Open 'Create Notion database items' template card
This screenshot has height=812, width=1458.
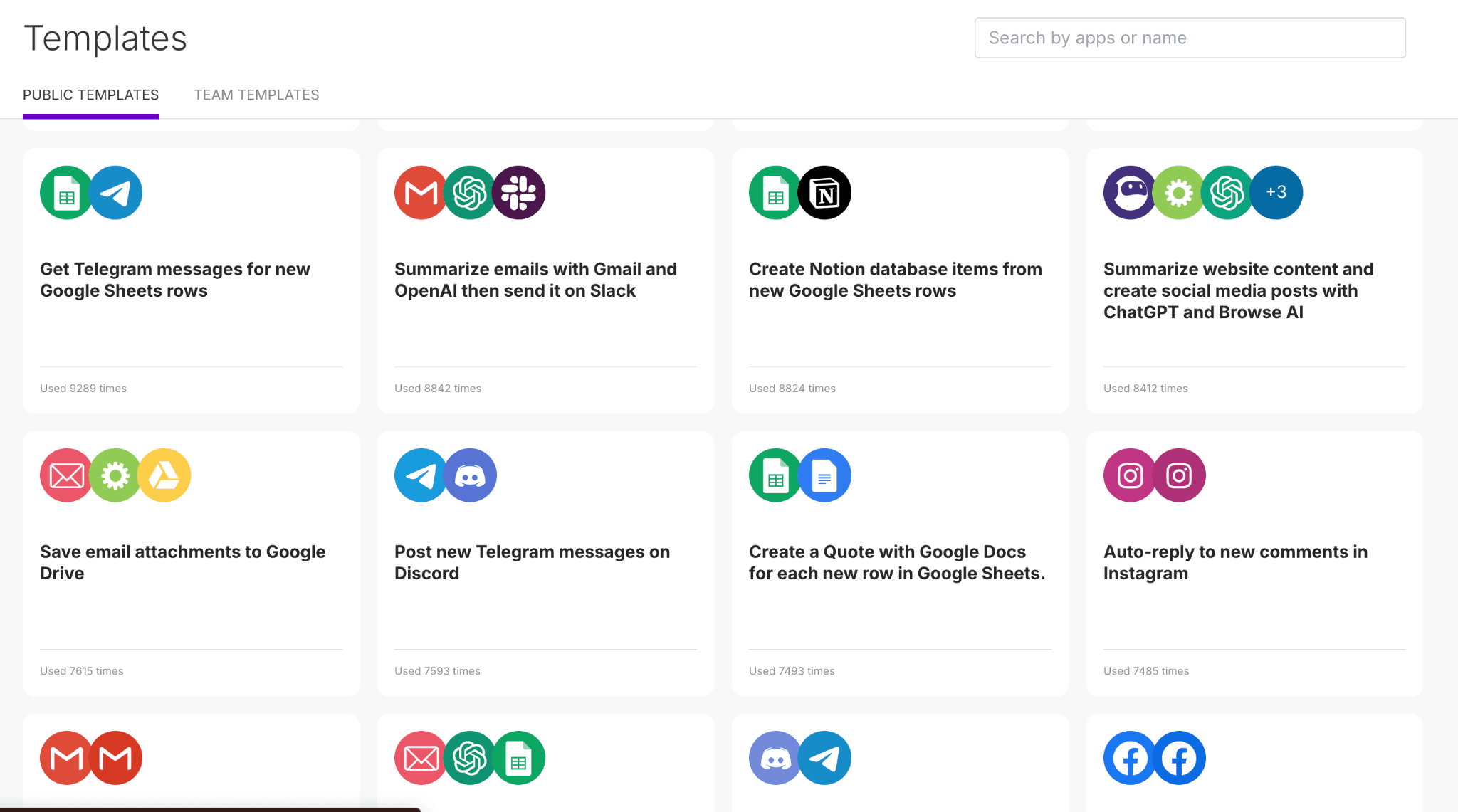pyautogui.click(x=895, y=280)
